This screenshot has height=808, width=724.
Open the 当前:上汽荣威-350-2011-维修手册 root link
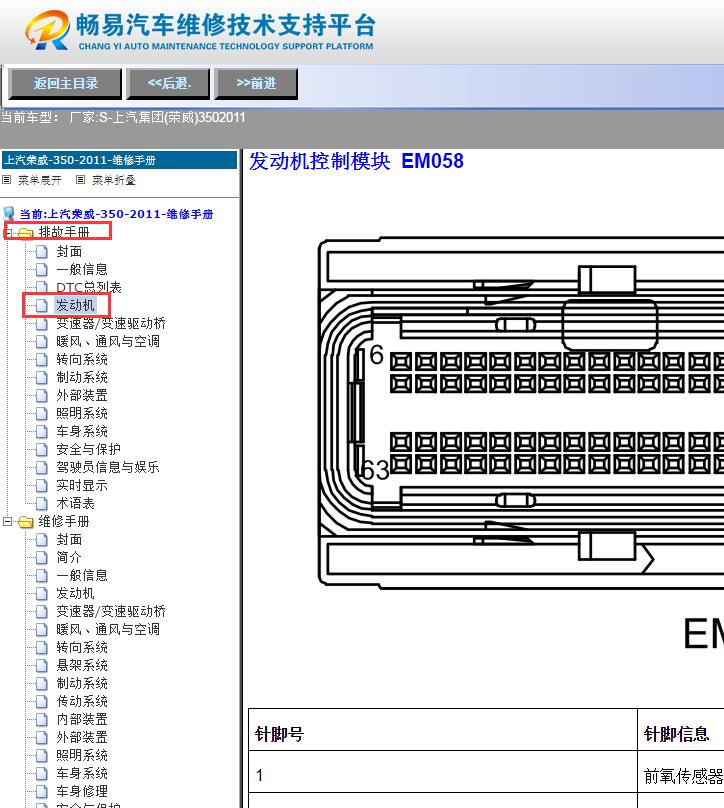pyautogui.click(x=116, y=214)
